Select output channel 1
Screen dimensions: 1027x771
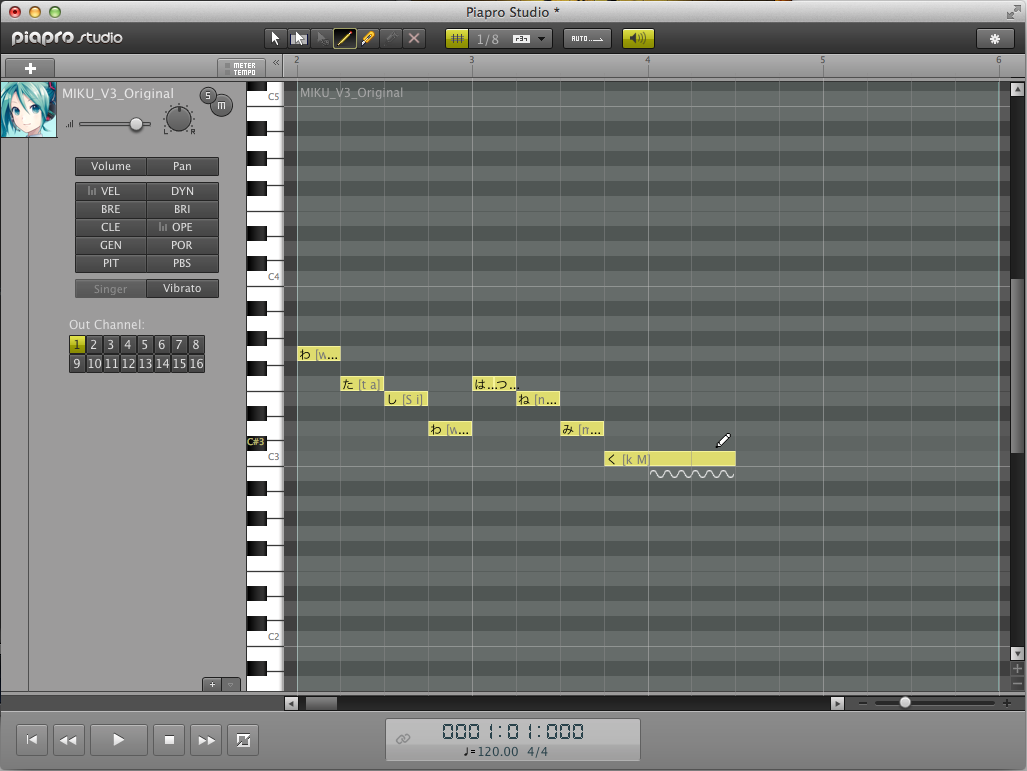pyautogui.click(x=77, y=345)
